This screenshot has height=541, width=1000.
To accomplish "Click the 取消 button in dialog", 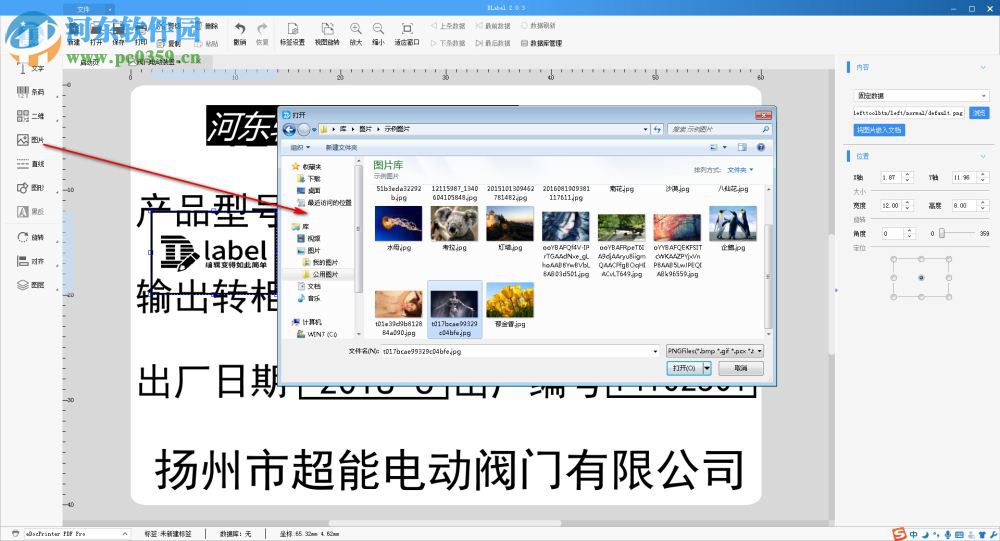I will [x=740, y=368].
